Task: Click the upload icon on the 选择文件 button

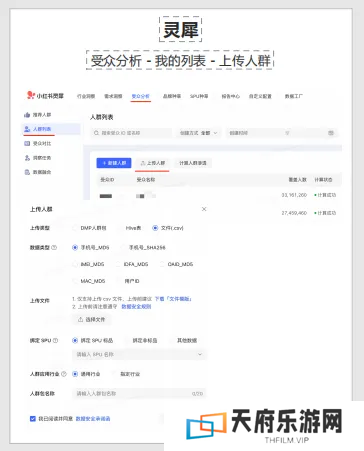Action: (x=80, y=319)
